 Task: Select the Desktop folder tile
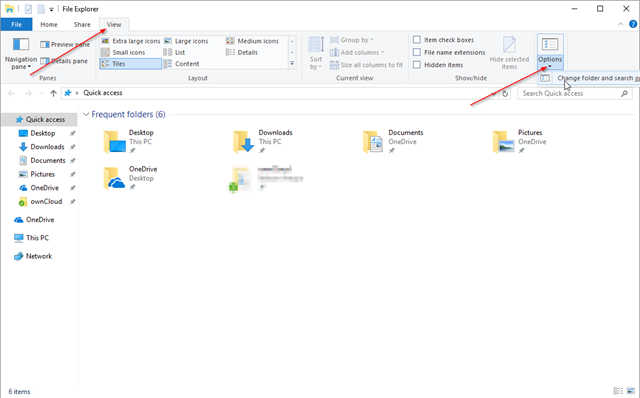coord(129,142)
